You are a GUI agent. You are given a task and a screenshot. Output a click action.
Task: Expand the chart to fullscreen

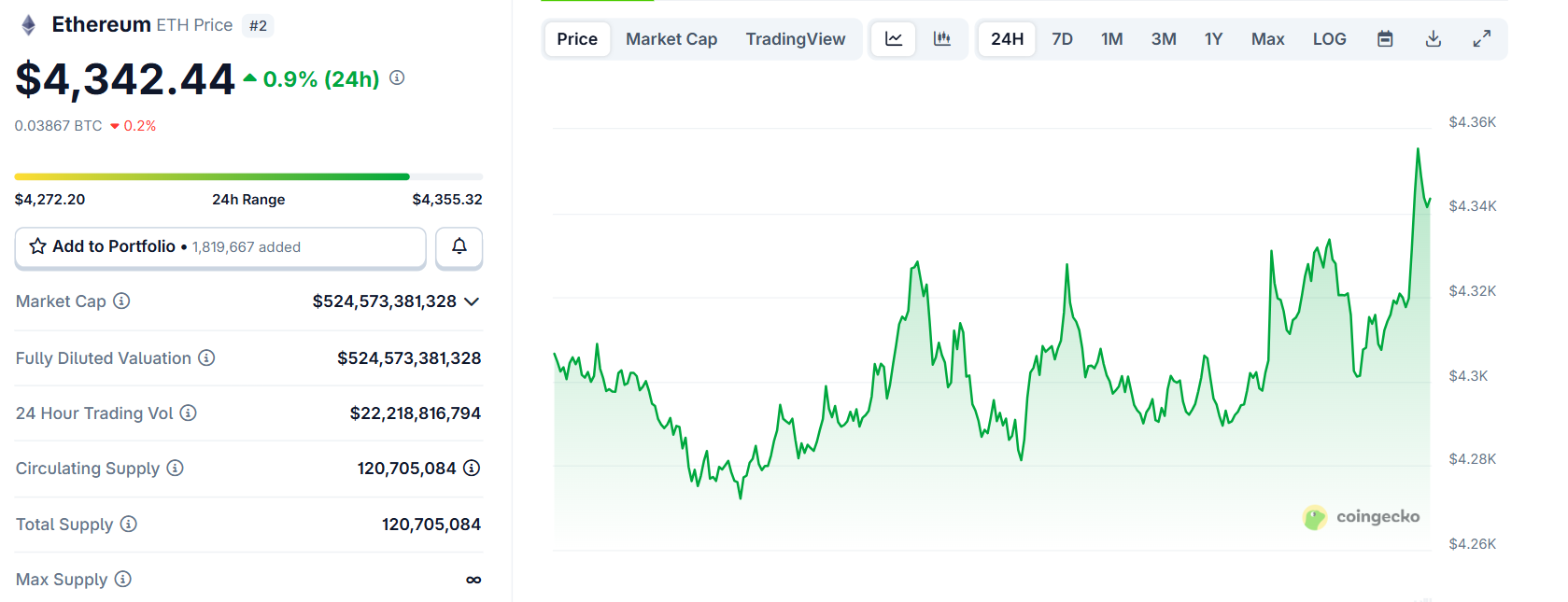(x=1482, y=39)
